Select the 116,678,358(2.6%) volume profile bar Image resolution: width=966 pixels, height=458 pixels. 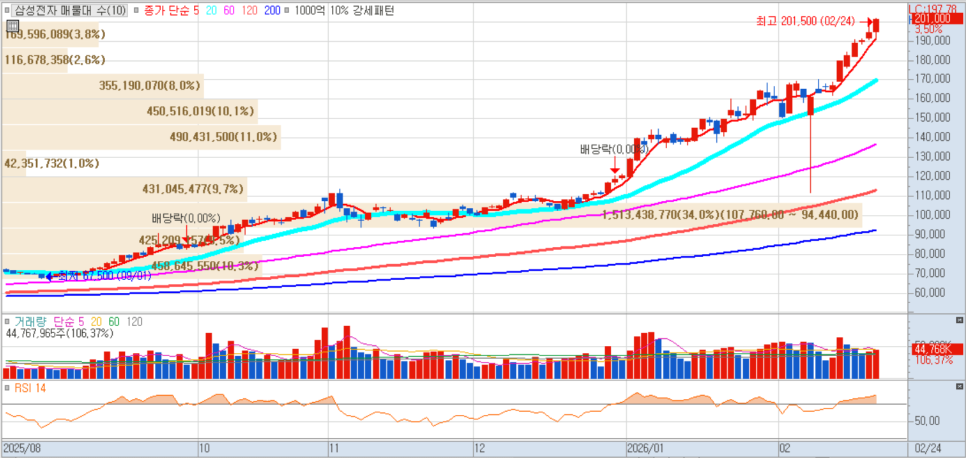coord(35,60)
